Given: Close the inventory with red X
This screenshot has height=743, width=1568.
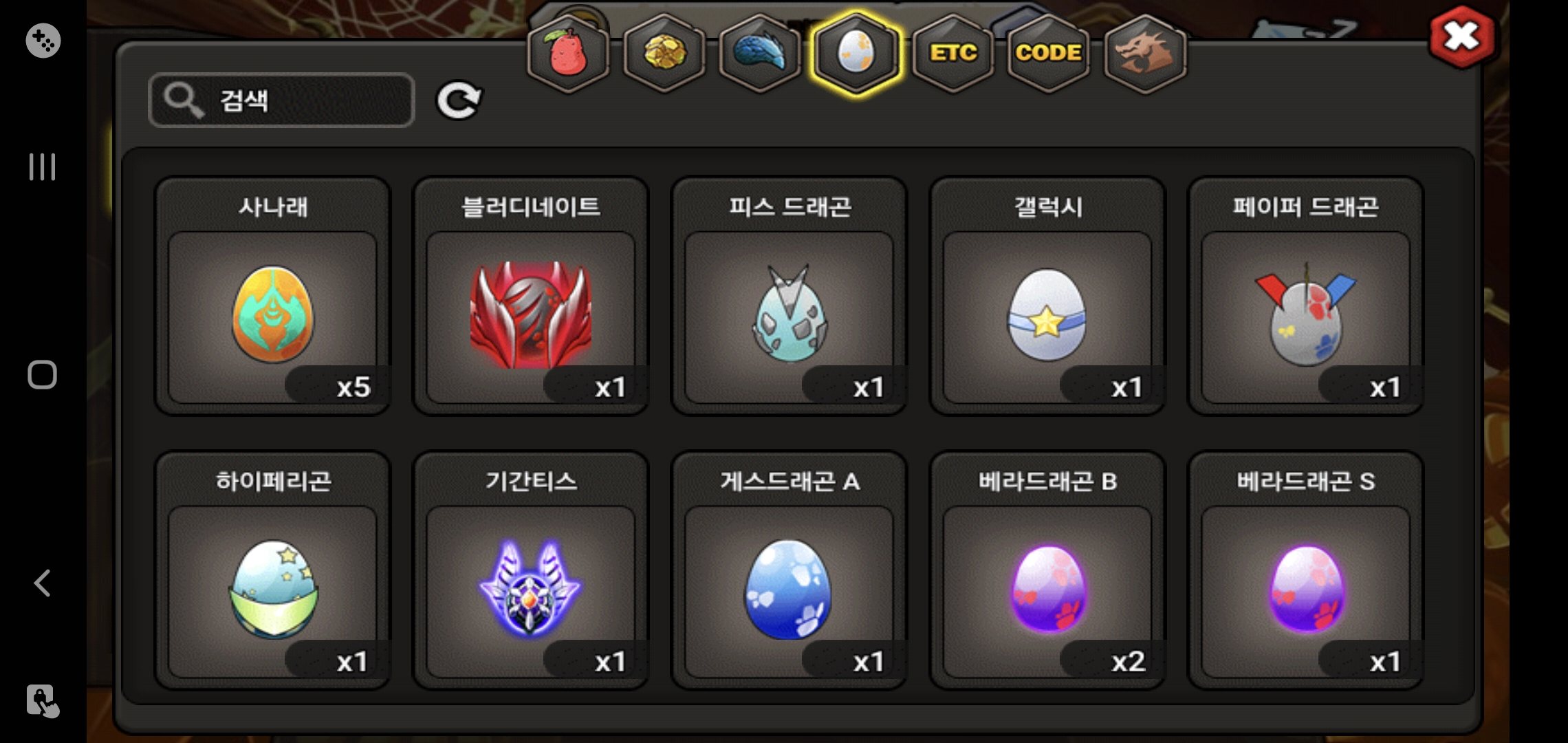Looking at the screenshot, I should pos(1461,38).
